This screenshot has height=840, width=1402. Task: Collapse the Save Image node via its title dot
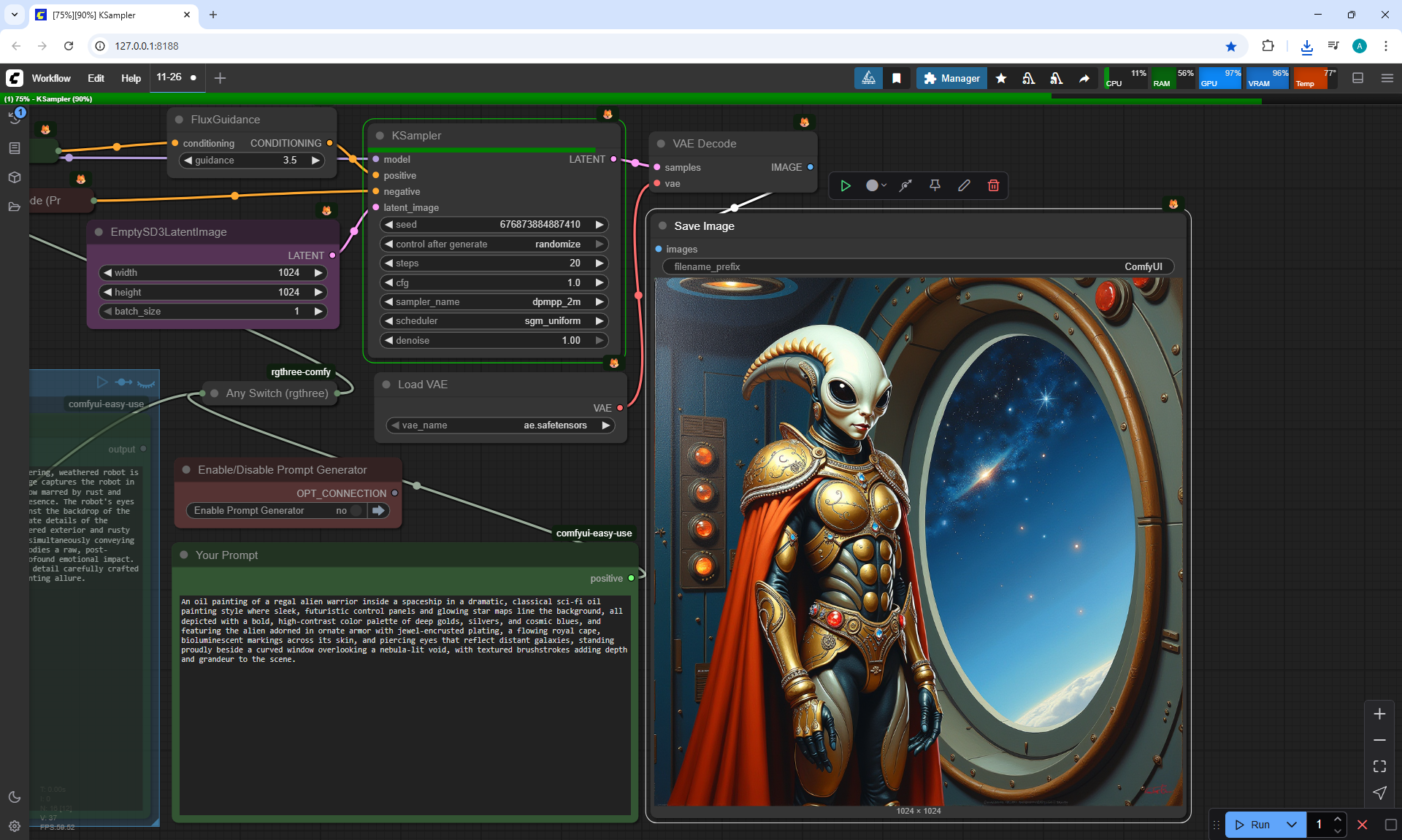tap(662, 226)
